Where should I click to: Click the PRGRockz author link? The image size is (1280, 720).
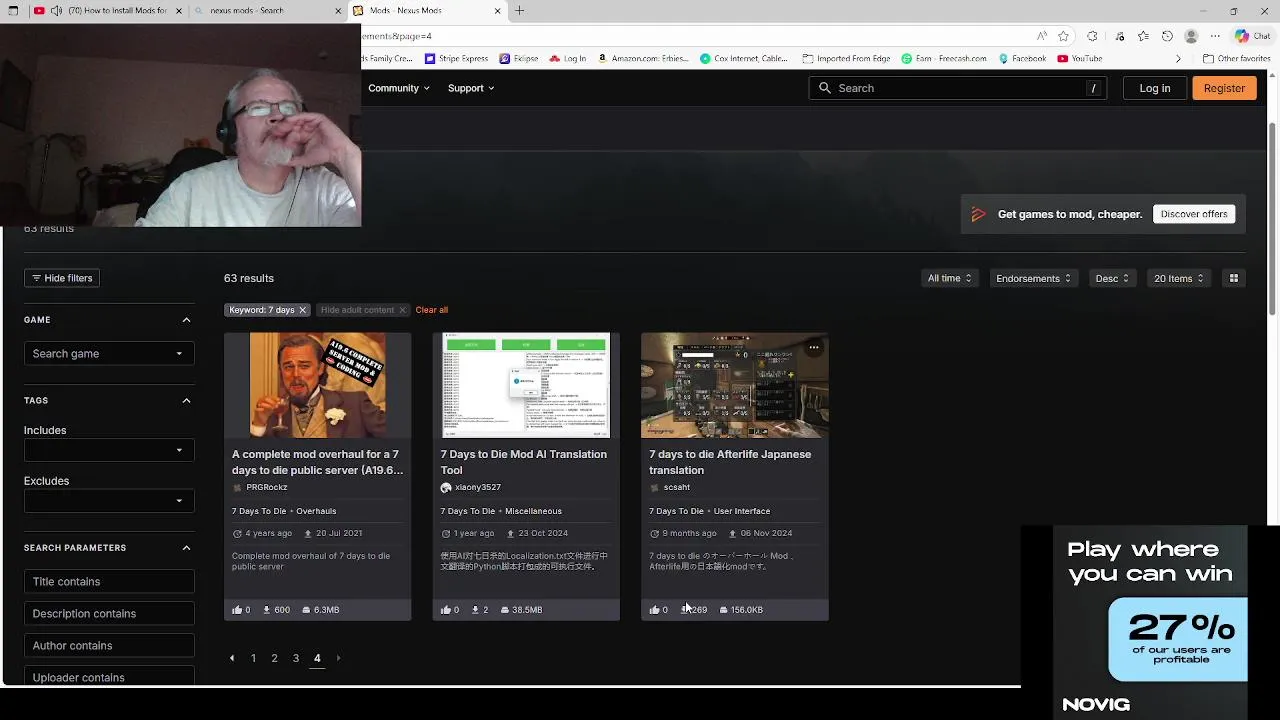[266, 487]
